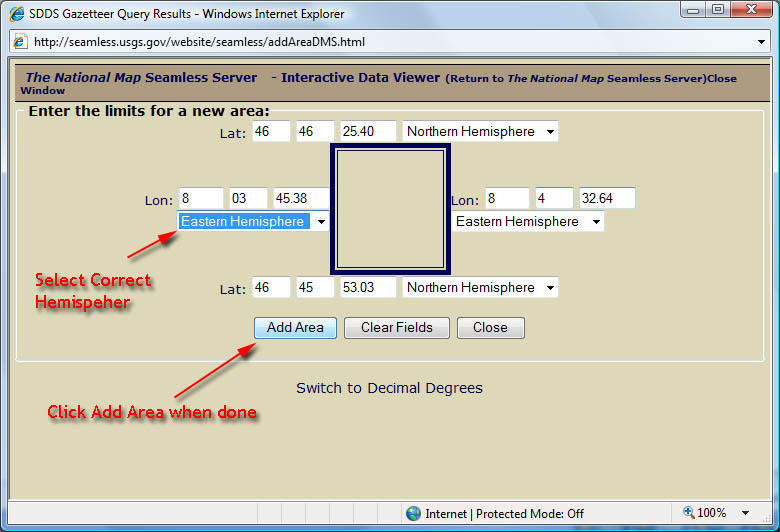Click bottom latitude seconds field 53.03

(368, 287)
